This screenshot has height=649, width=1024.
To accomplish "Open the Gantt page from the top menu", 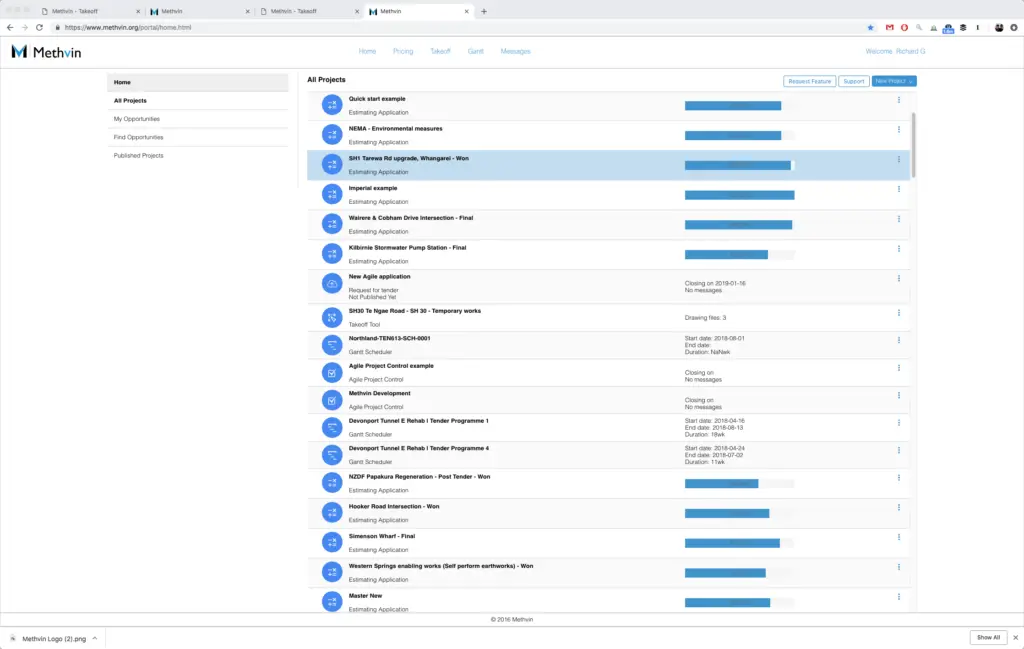I will (476, 51).
